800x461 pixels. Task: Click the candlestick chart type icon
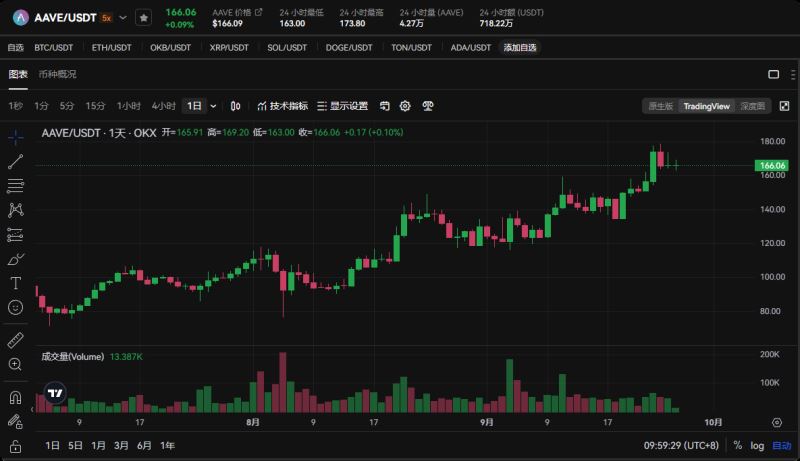(x=236, y=106)
